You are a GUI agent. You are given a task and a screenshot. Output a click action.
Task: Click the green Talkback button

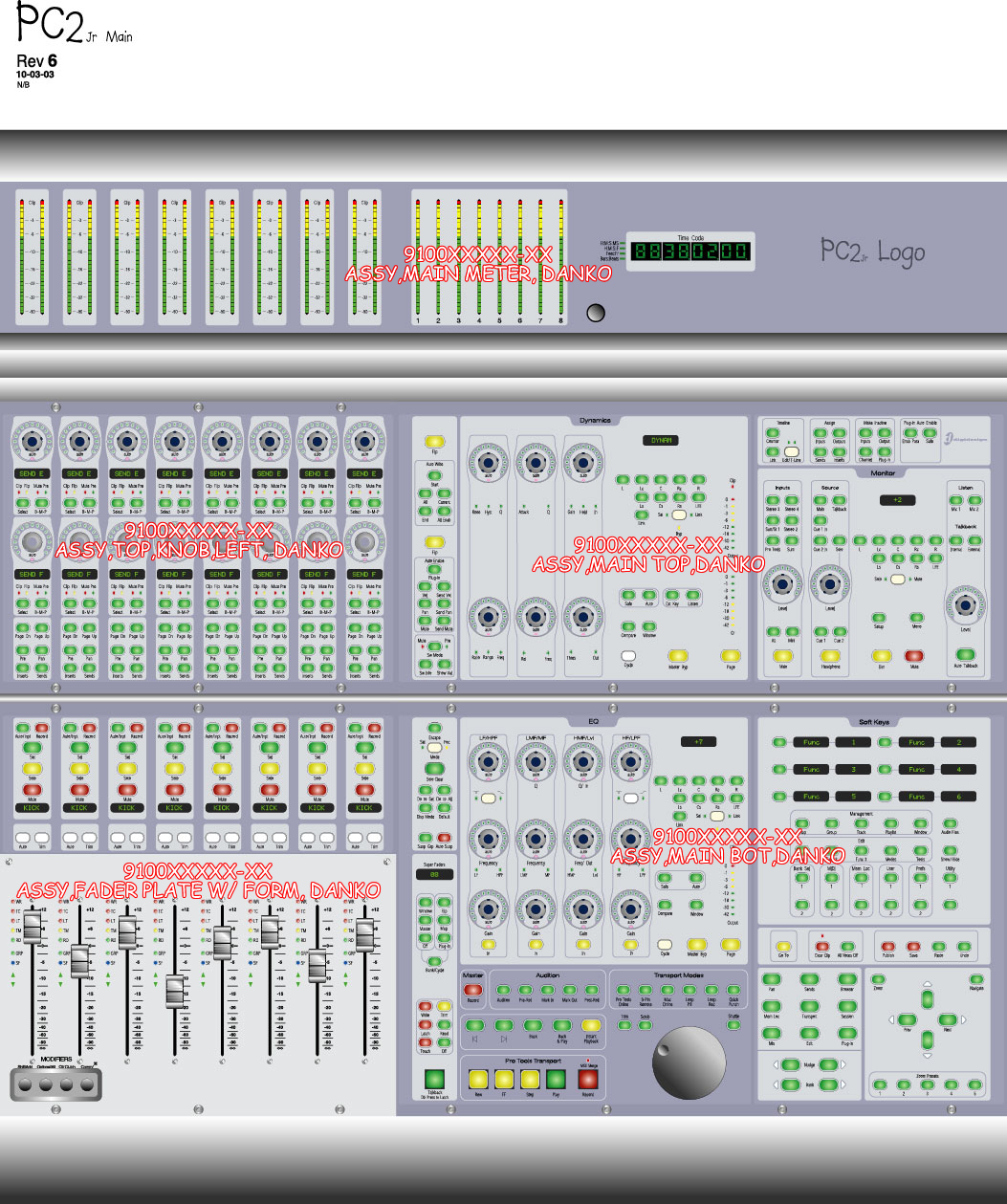pos(434,1079)
